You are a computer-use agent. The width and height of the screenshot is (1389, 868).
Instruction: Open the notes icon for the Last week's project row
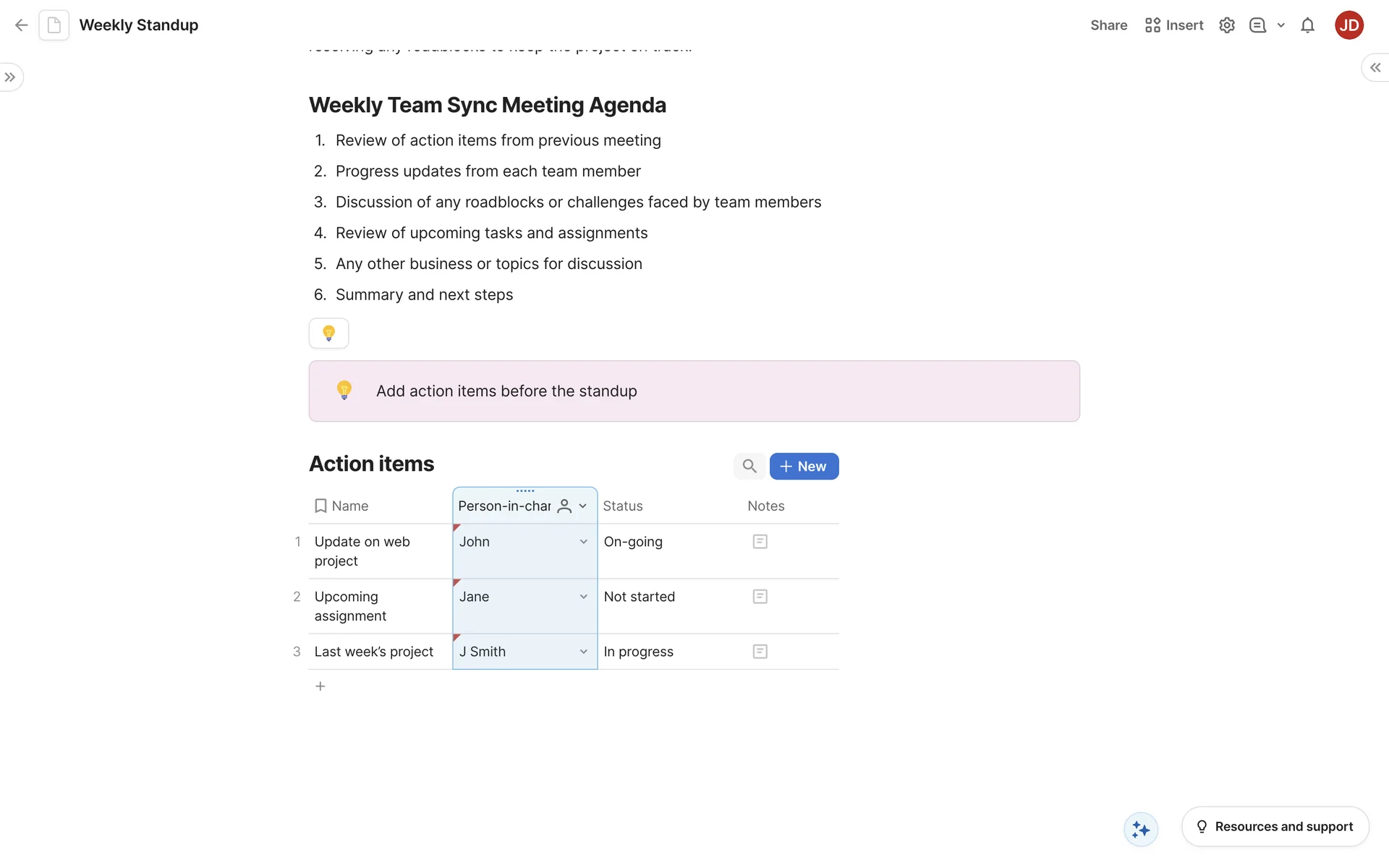[x=760, y=652]
